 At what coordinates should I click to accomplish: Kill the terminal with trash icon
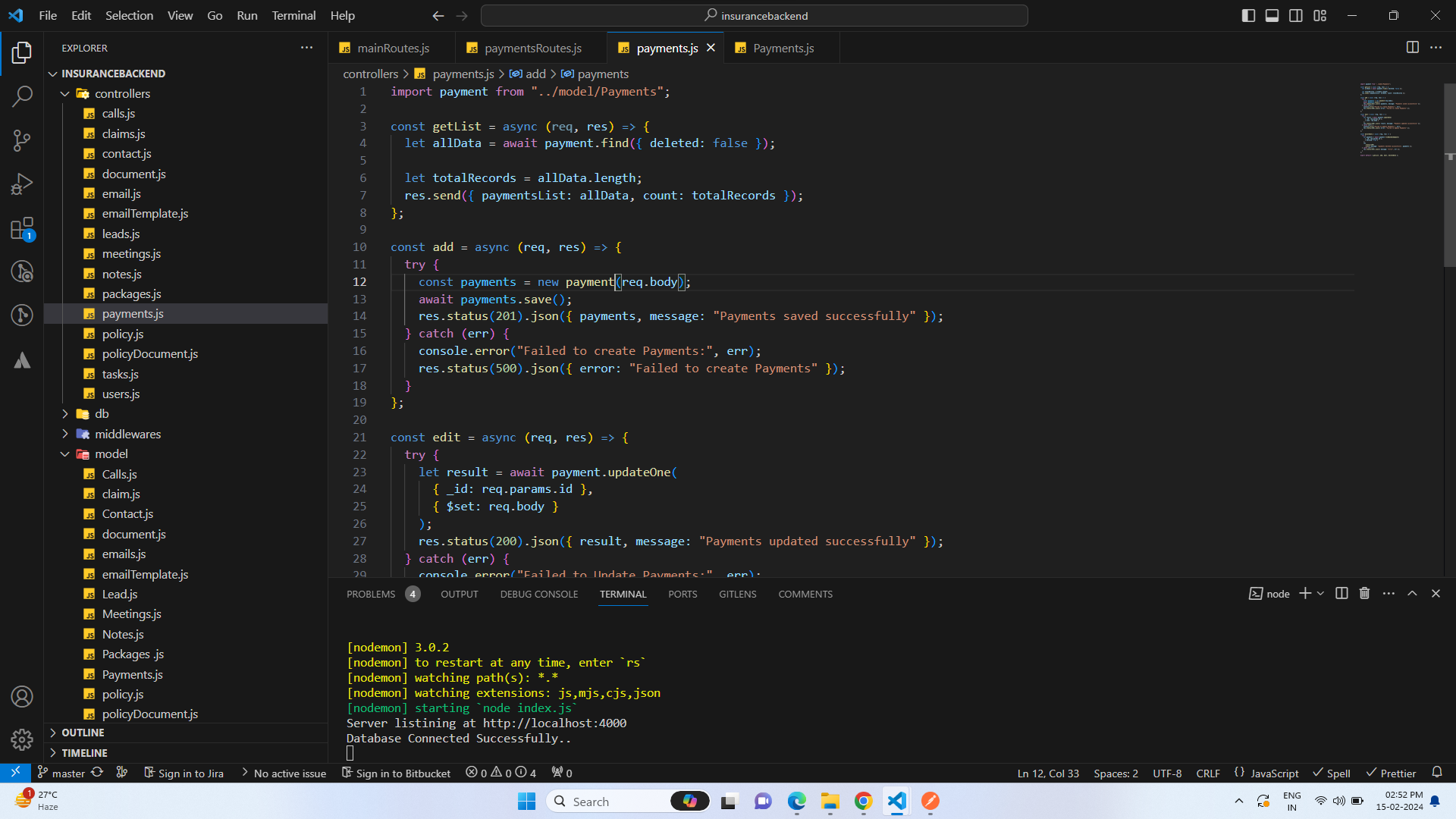click(1364, 594)
